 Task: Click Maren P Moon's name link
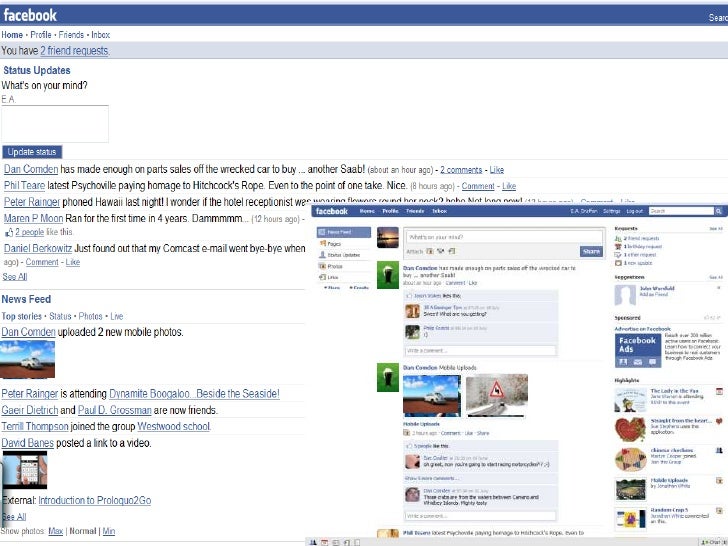coord(33,218)
